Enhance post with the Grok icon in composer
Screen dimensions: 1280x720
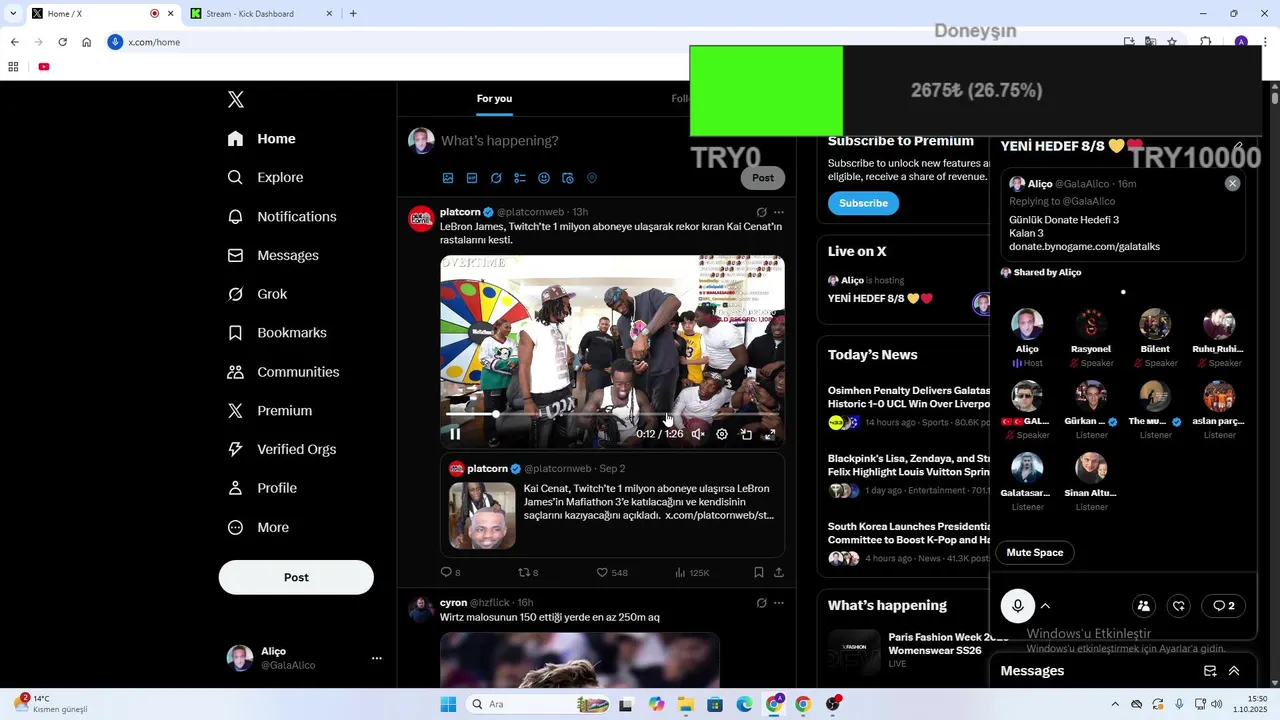pos(496,178)
